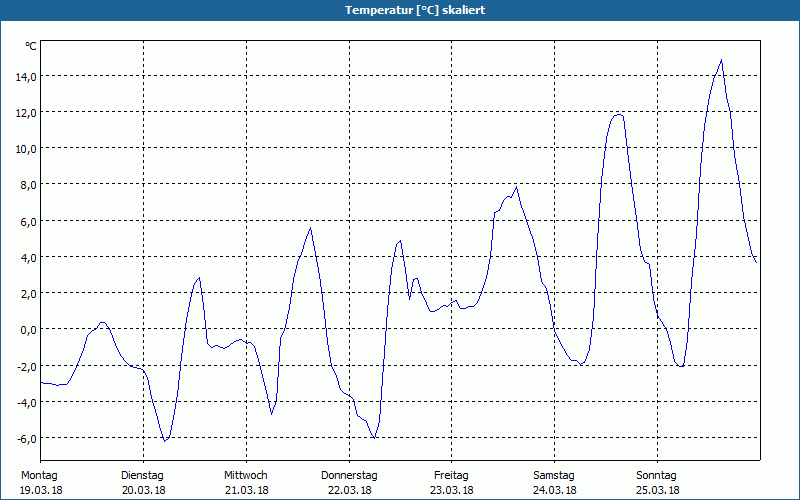Image resolution: width=800 pixels, height=500 pixels.
Task: Click the -2,0 axis value
Action: (26, 366)
